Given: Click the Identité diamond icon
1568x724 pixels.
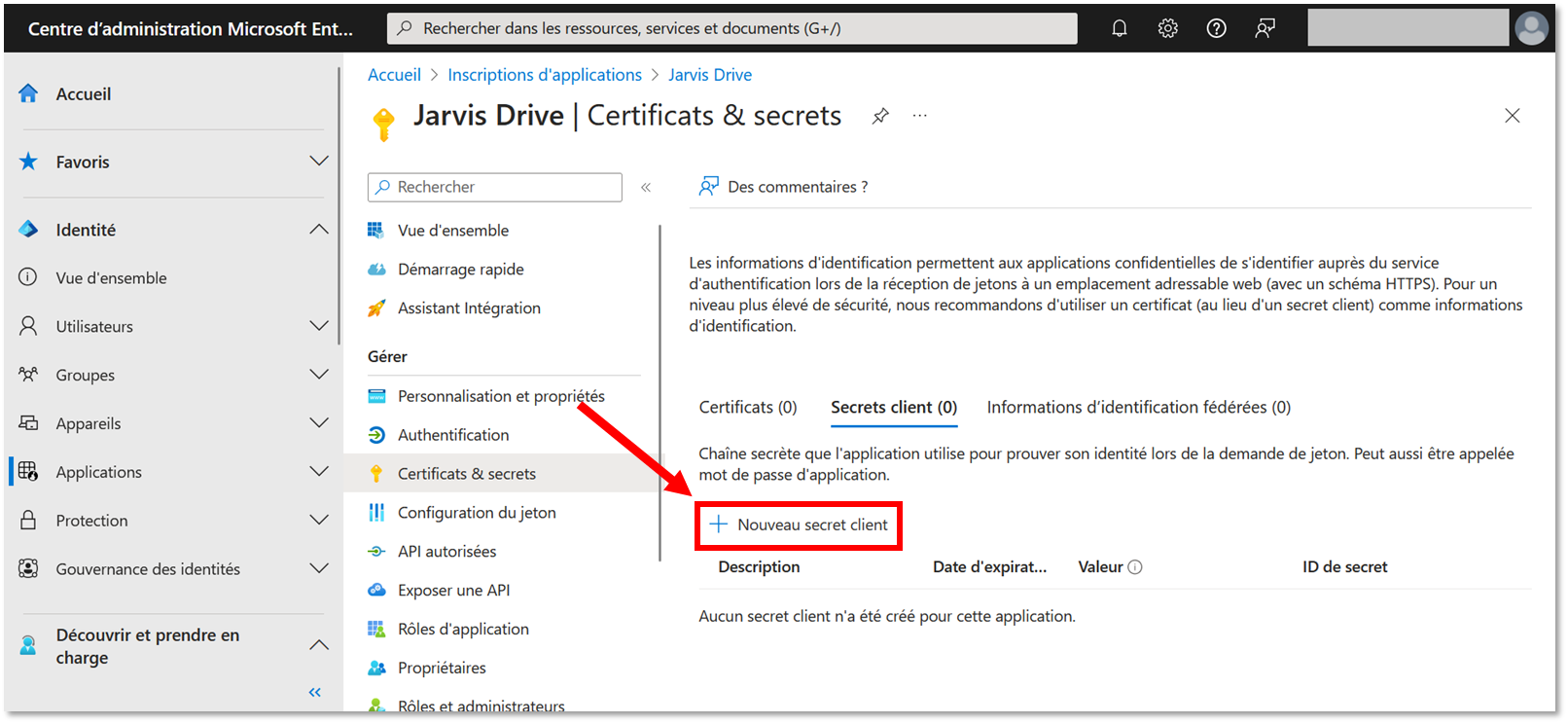Looking at the screenshot, I should tap(28, 230).
